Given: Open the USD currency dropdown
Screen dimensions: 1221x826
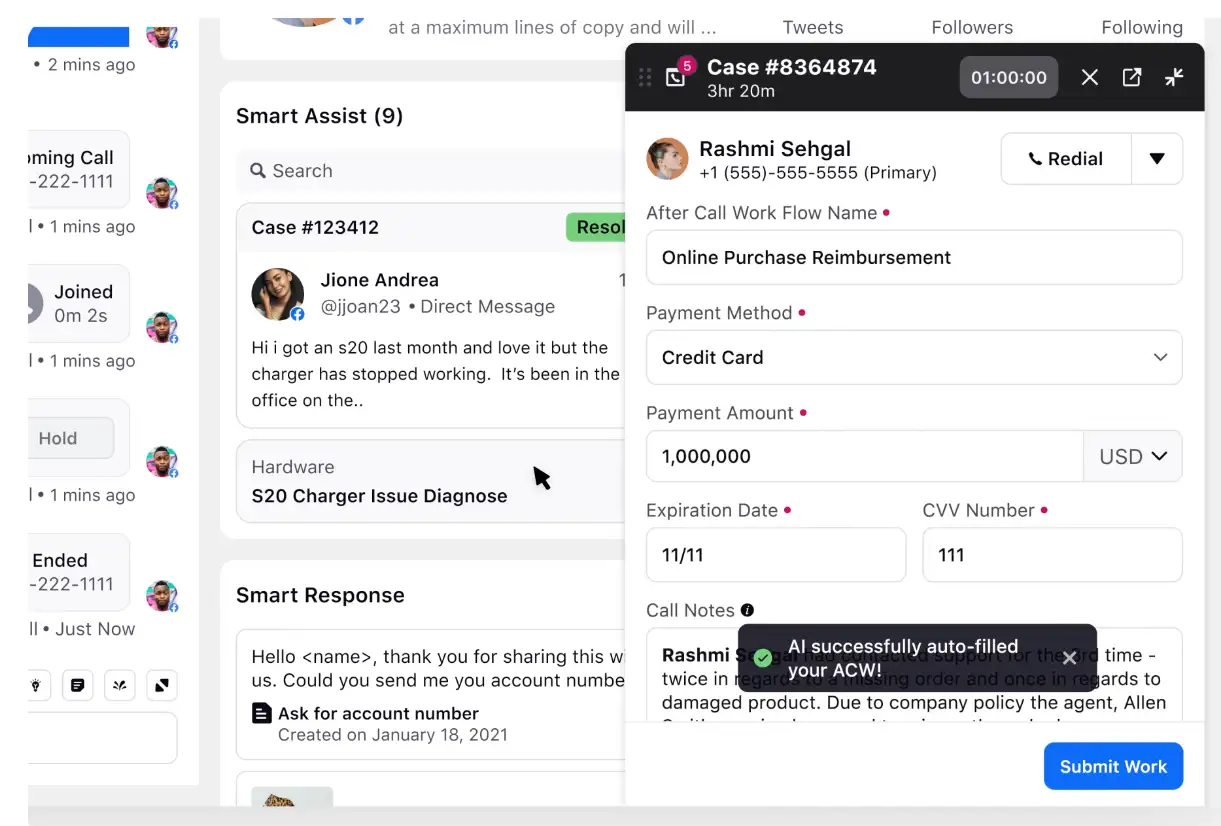Looking at the screenshot, I should pyautogui.click(x=1133, y=456).
